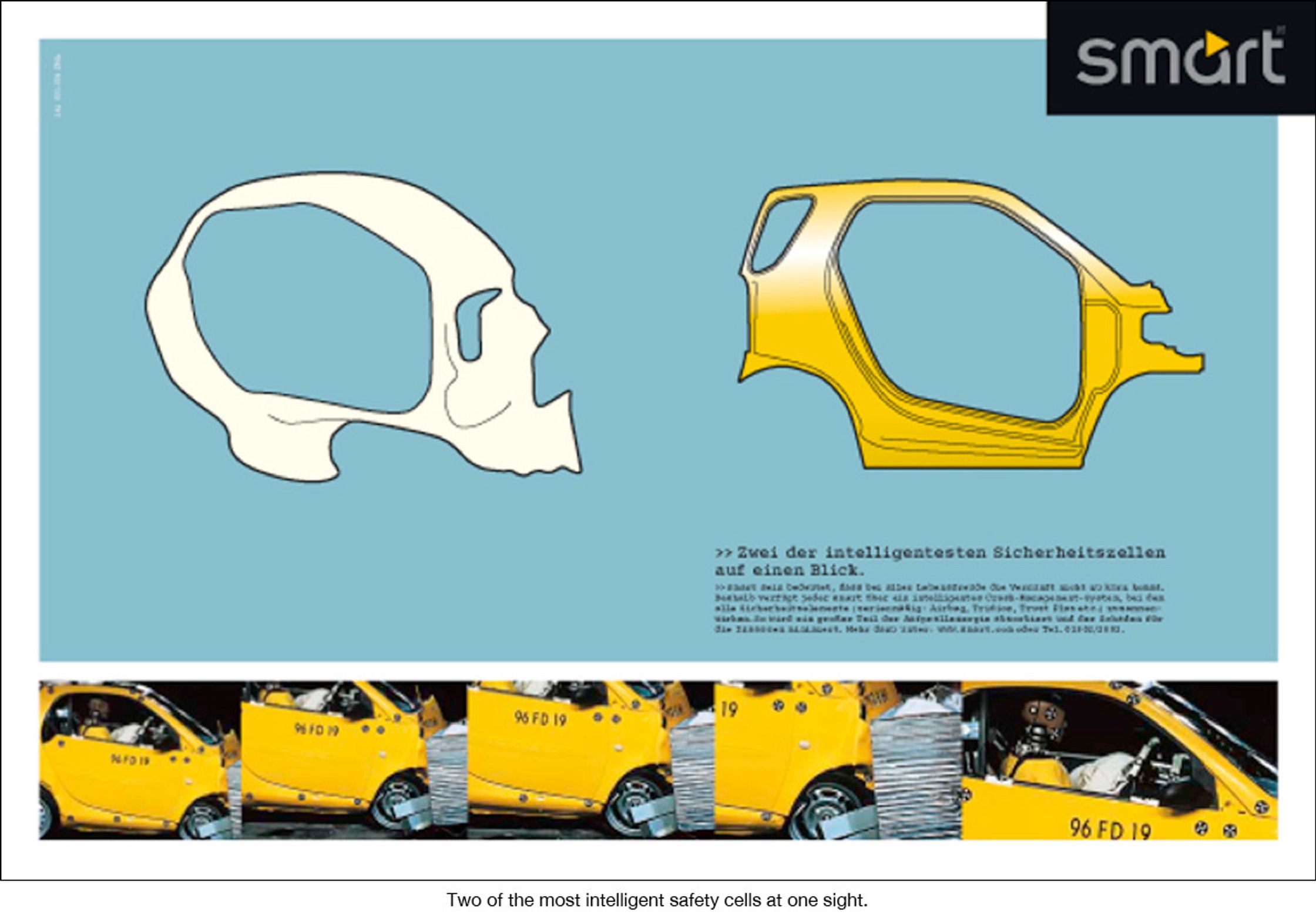Click the last crash test photo with dummy close-up
This screenshot has height=915, width=1316.
1119,760
